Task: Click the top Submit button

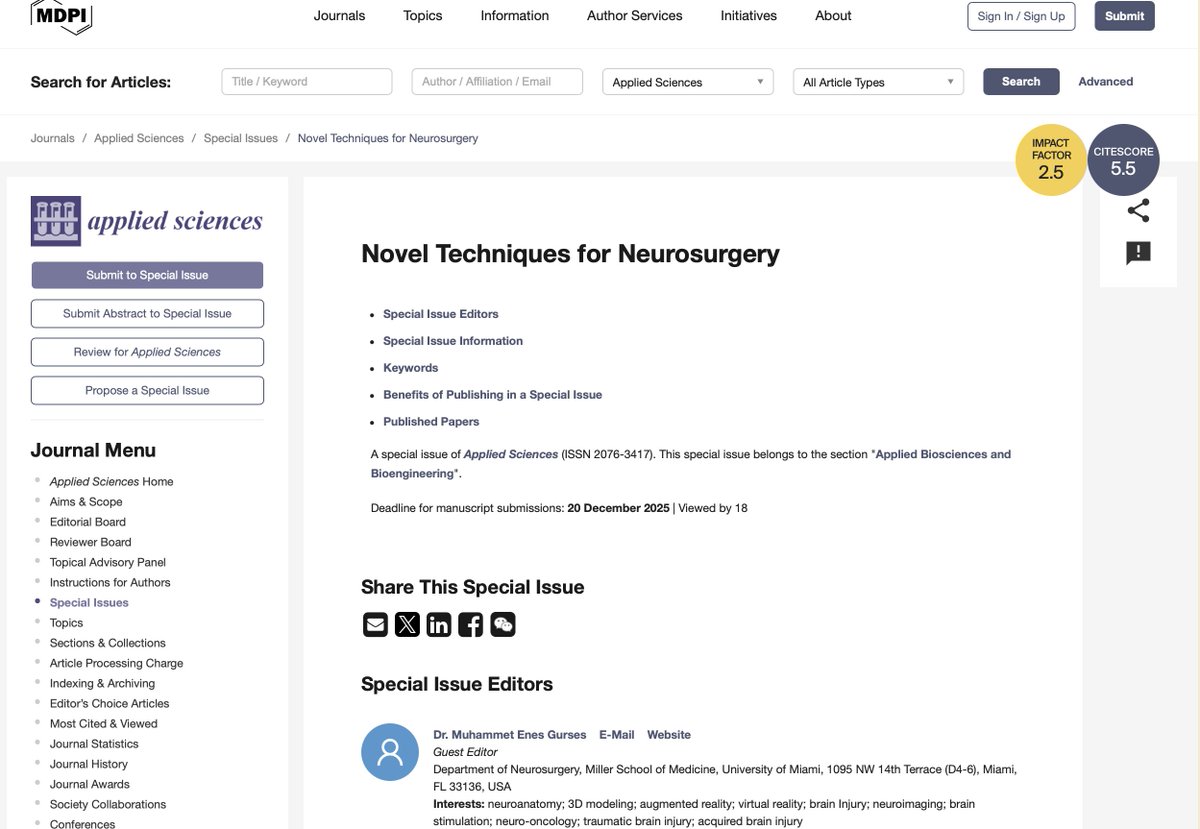Action: click(1125, 16)
